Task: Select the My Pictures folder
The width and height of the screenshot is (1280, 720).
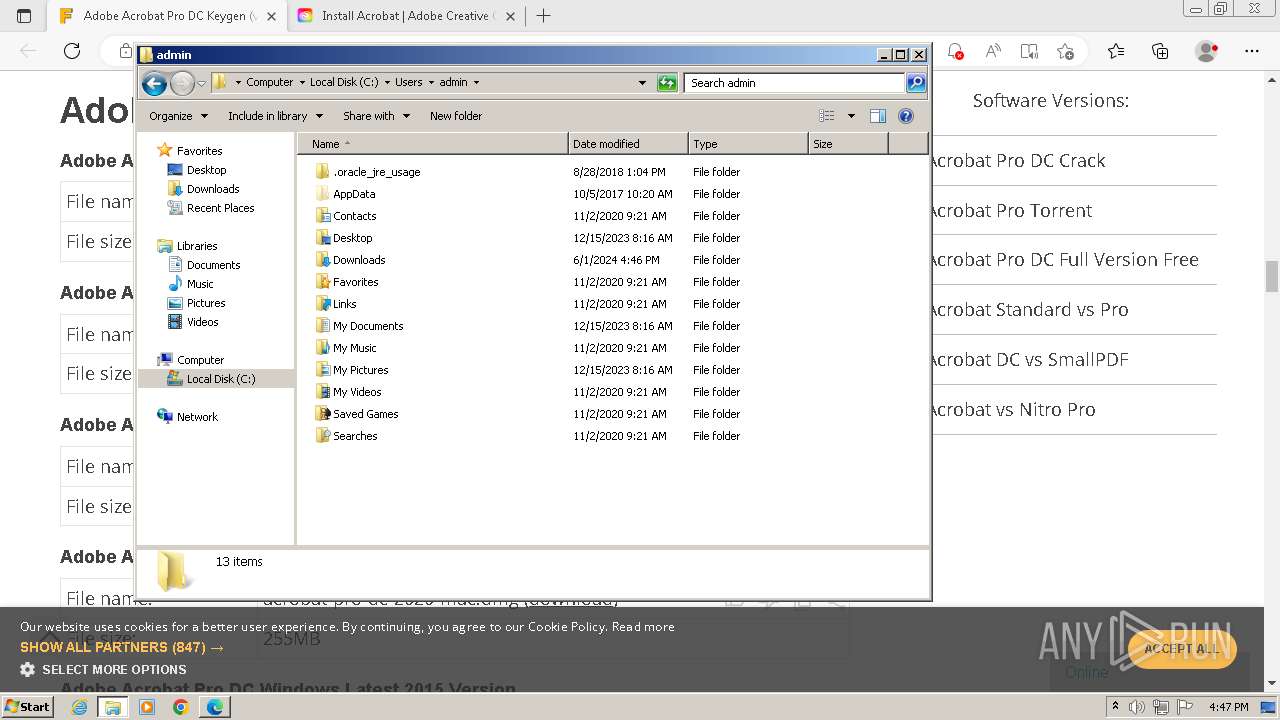Action: [x=351, y=370]
